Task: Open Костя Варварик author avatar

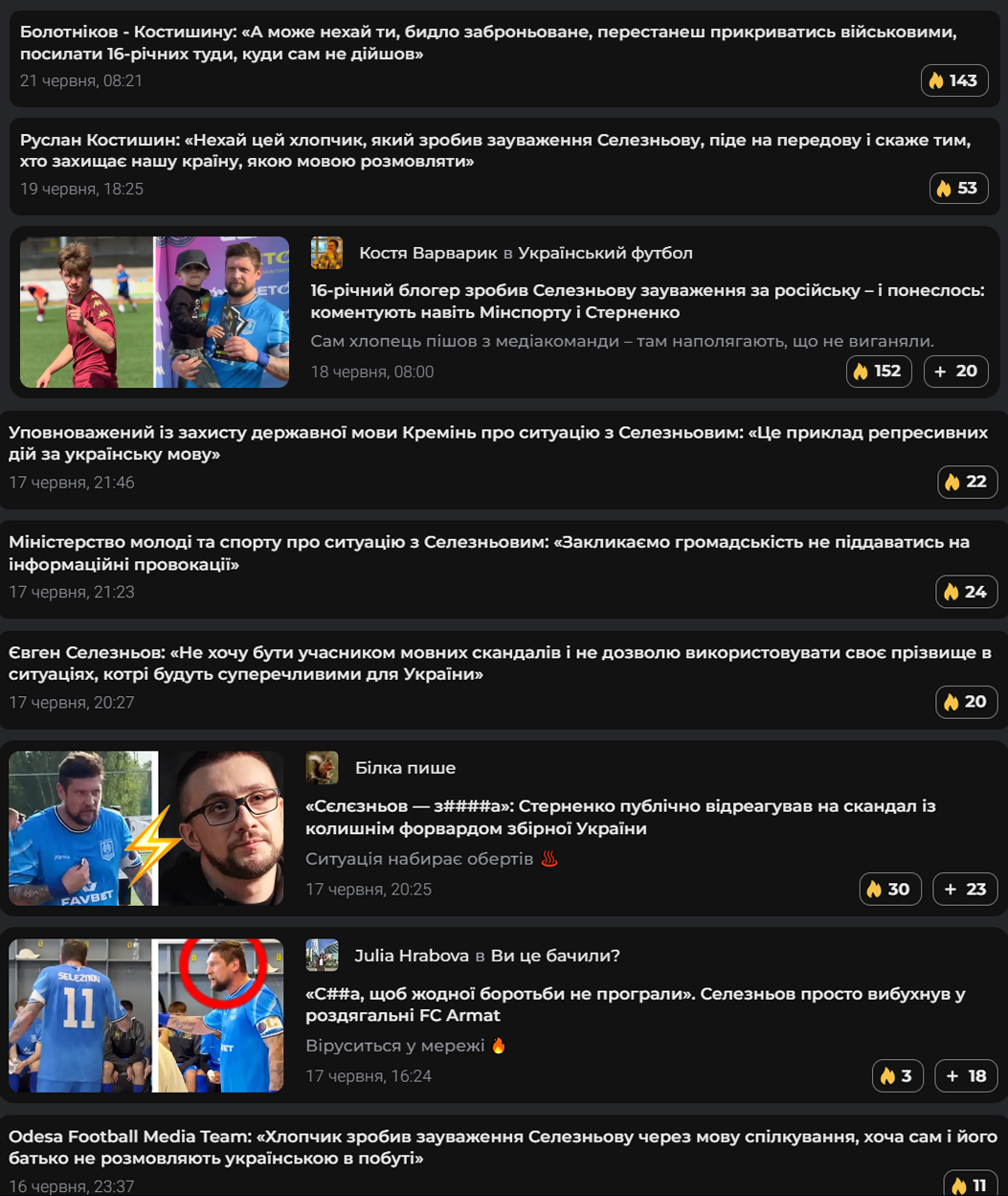Action: (326, 253)
